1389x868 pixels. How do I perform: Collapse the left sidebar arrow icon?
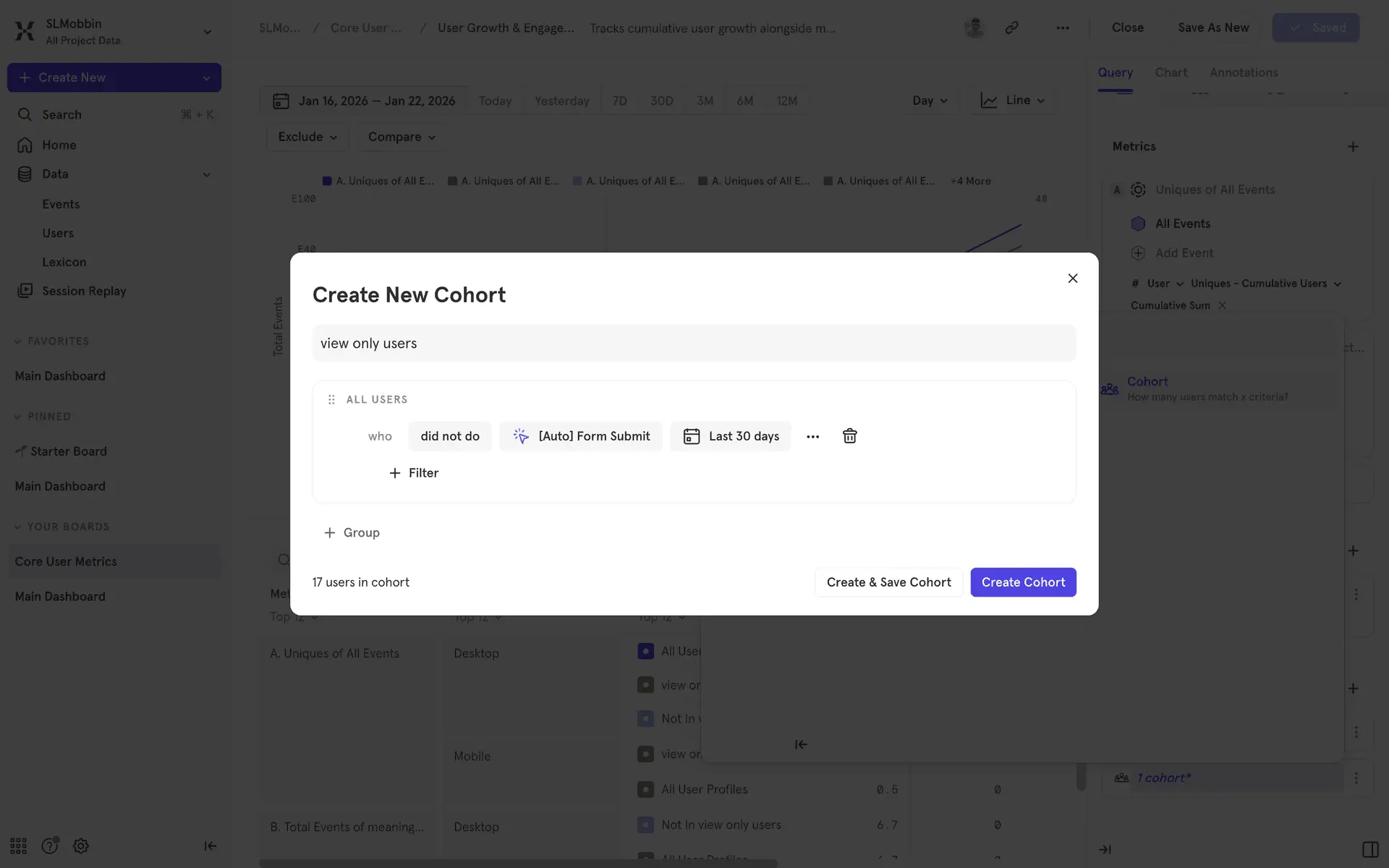(210, 846)
